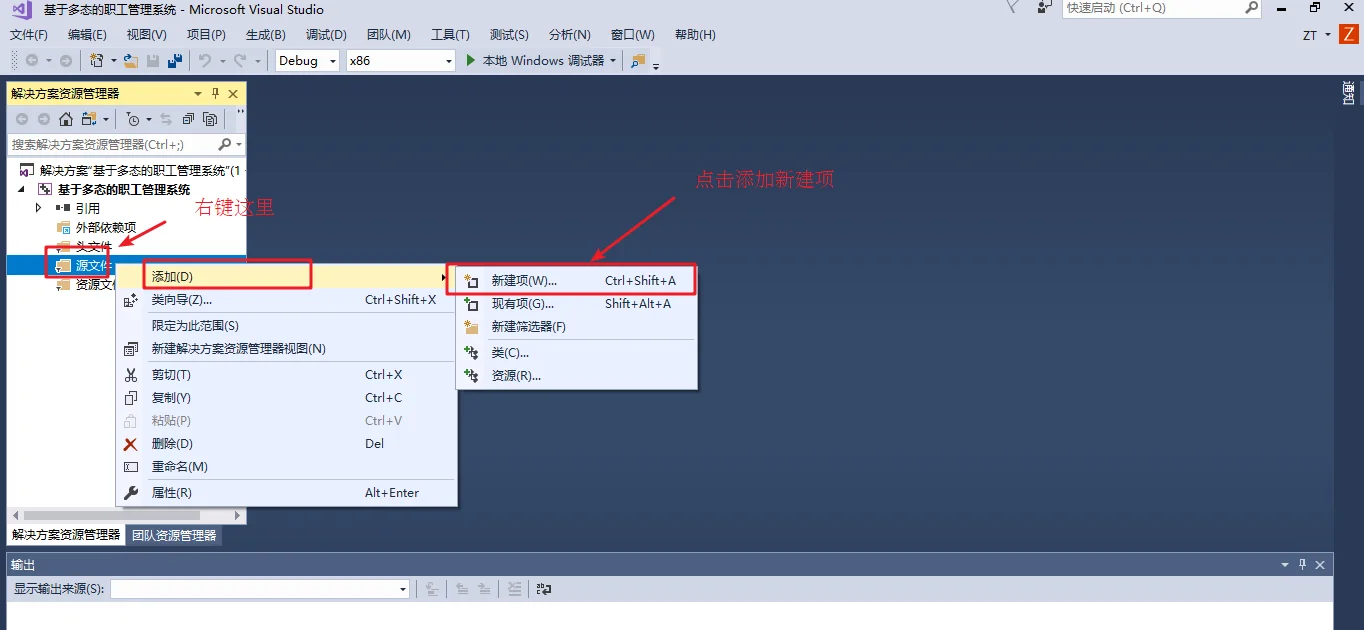Close the Output panel
The image size is (1364, 630).
click(1321, 564)
